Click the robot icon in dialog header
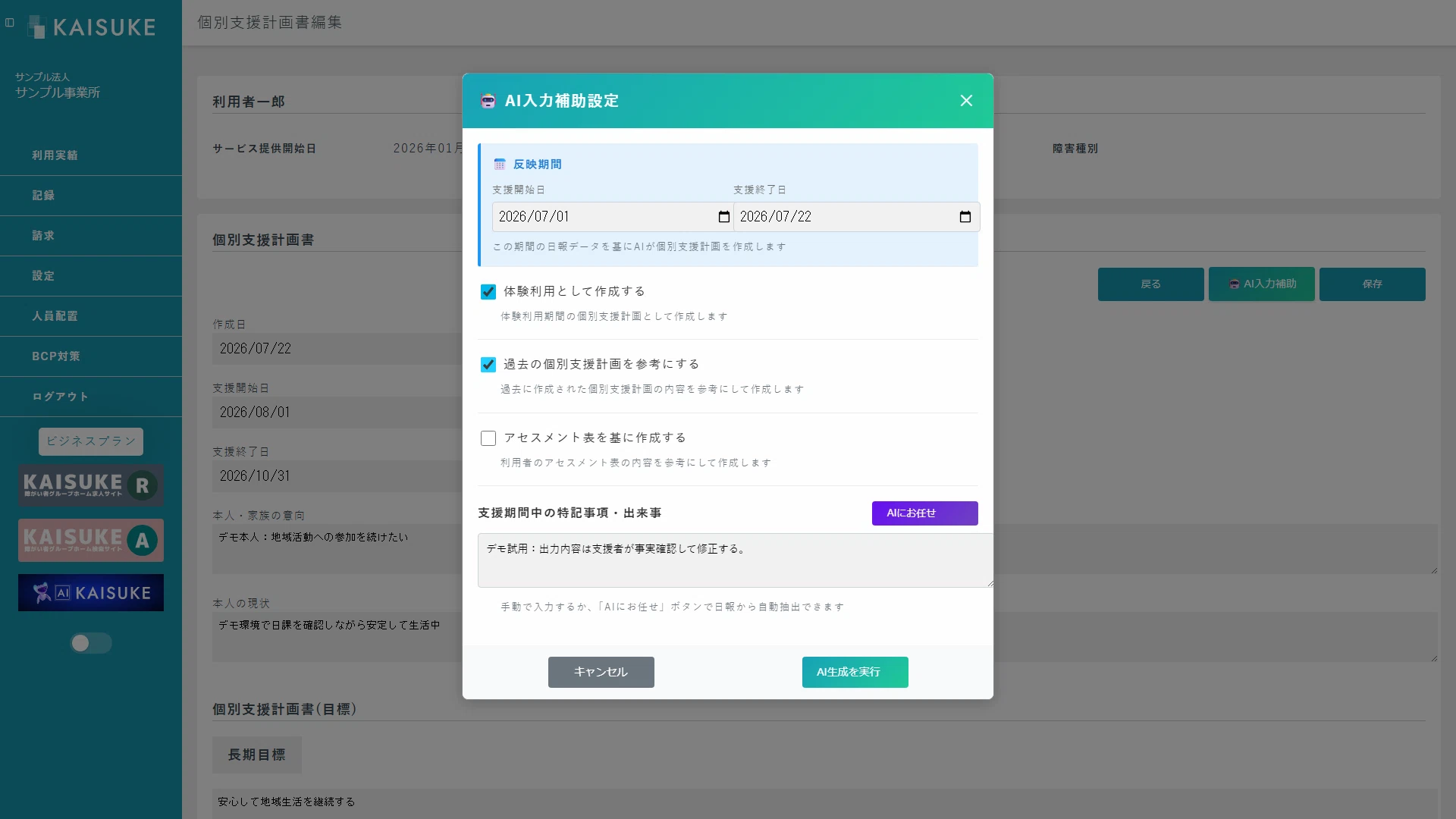The height and width of the screenshot is (819, 1456). coord(488,101)
